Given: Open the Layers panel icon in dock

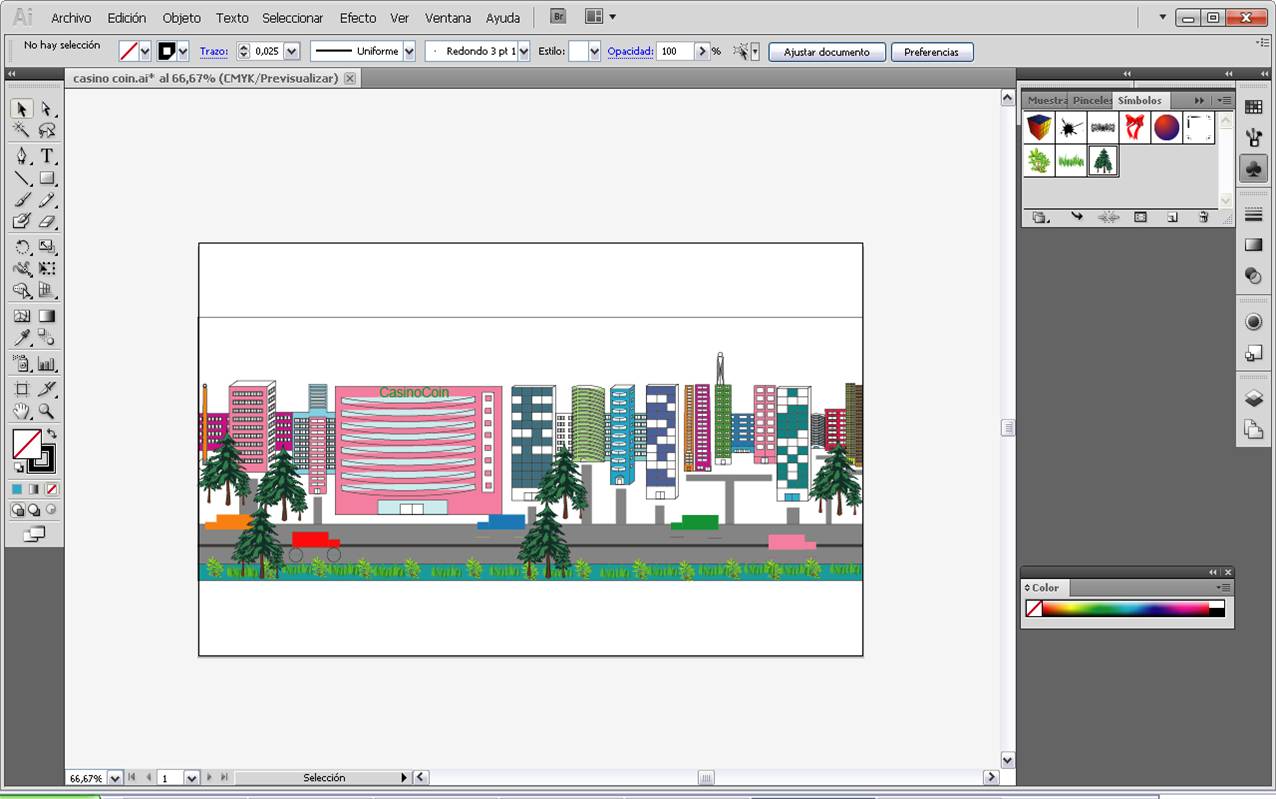Looking at the screenshot, I should (x=1253, y=398).
